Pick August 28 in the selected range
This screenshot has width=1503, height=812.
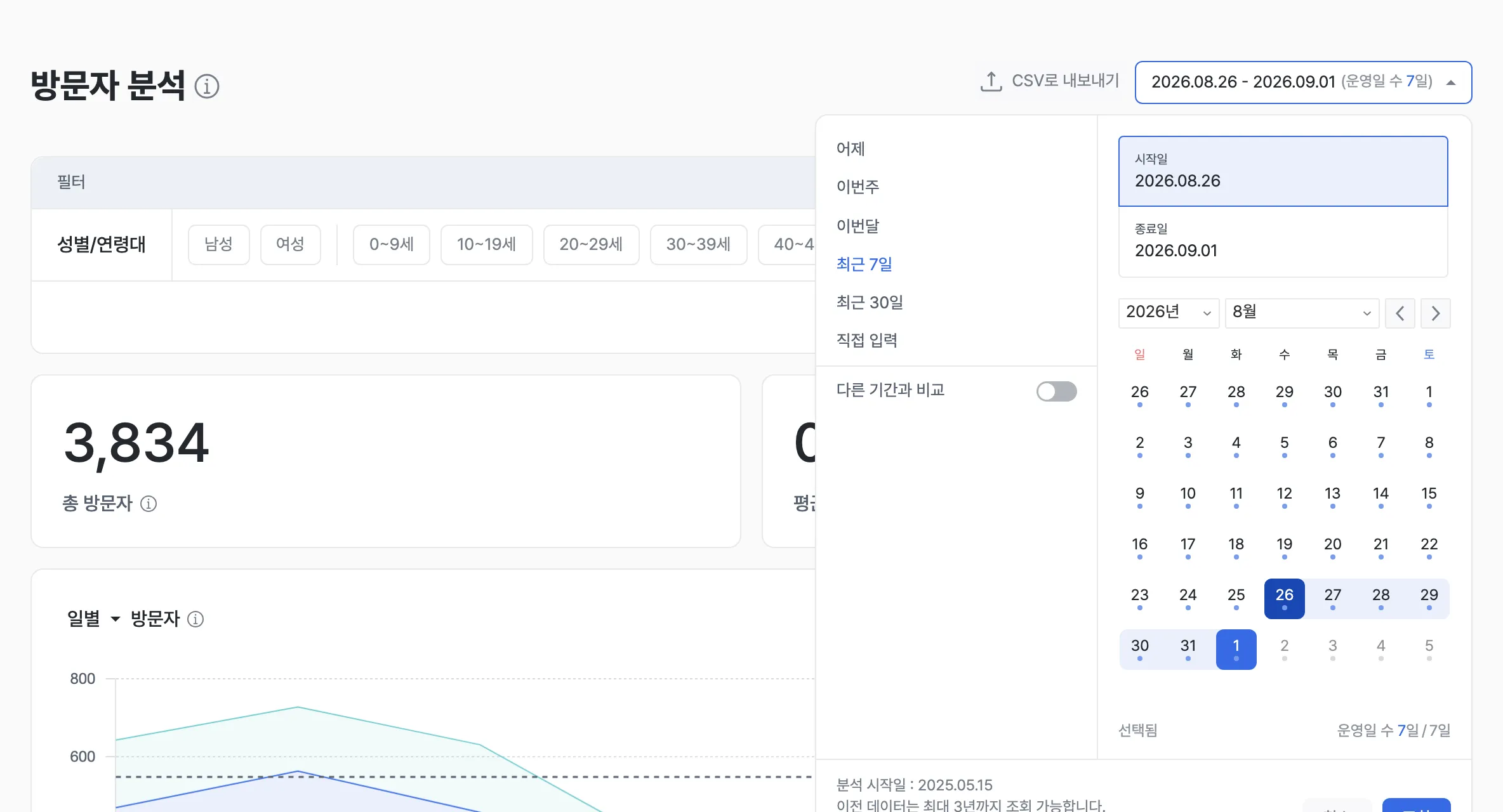1381,598
